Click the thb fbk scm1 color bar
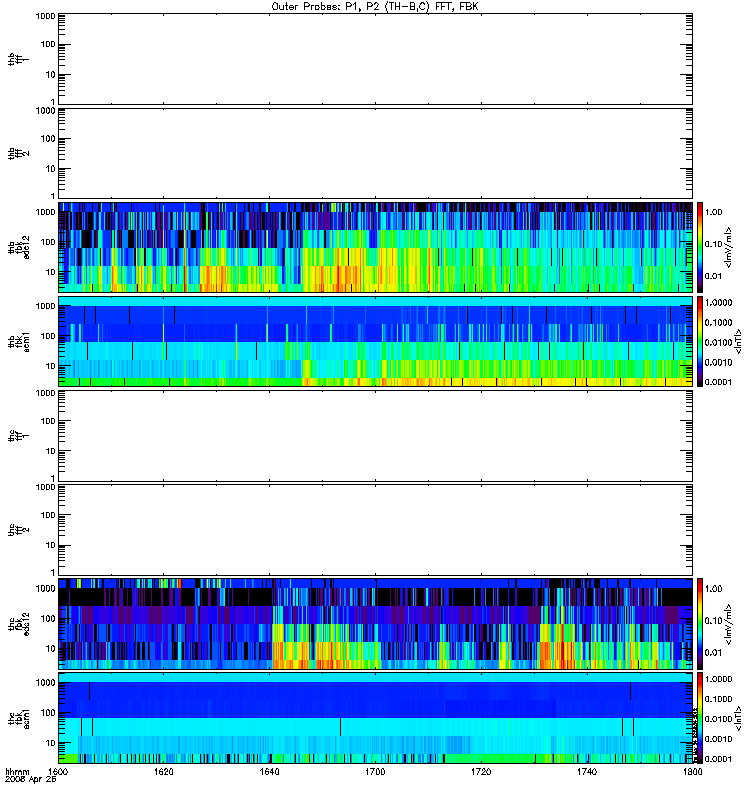This screenshot has width=750, height=800. pos(700,341)
